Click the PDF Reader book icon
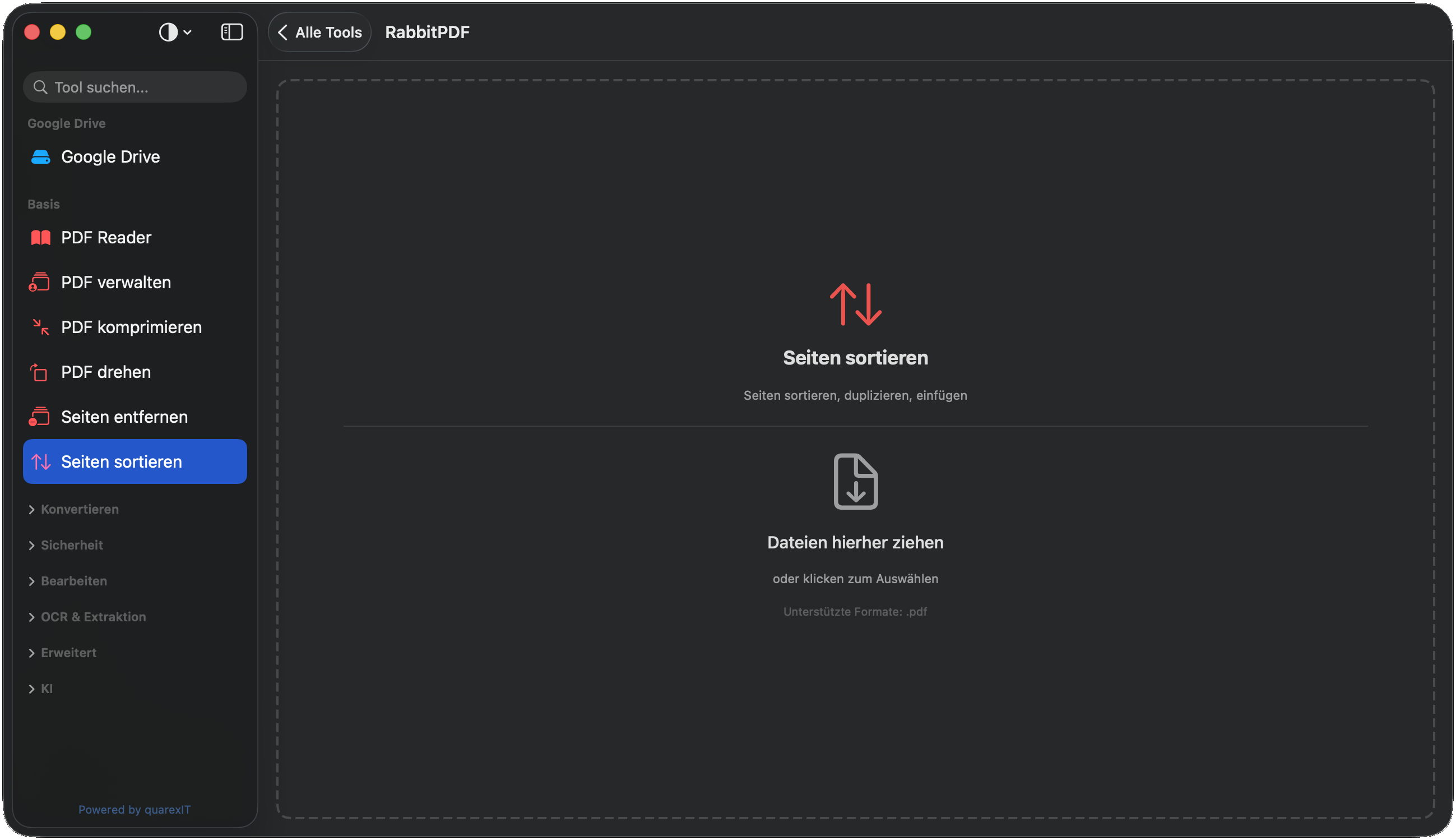The image size is (1456, 840). point(40,238)
